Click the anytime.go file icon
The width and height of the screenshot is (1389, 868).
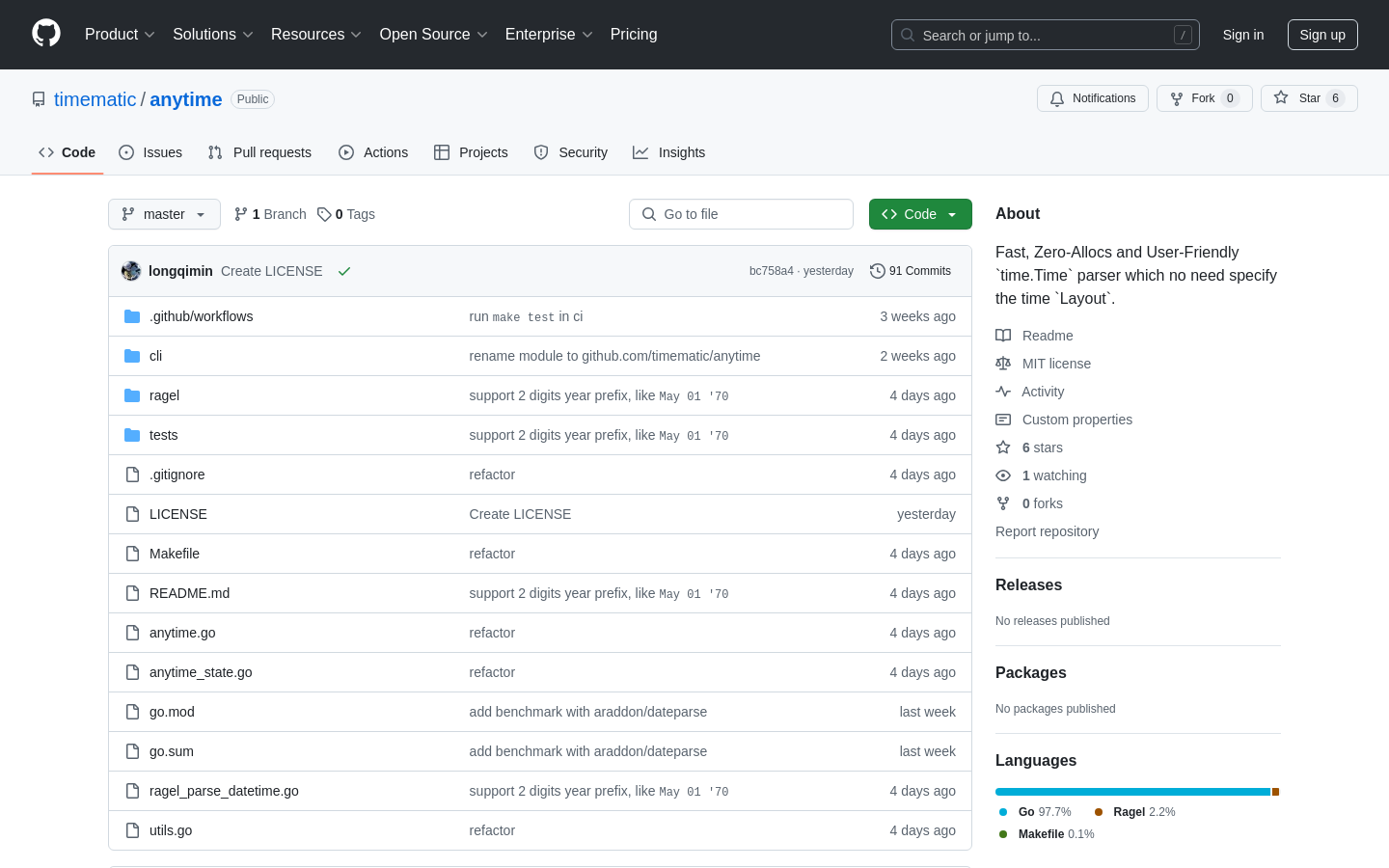tap(132, 633)
